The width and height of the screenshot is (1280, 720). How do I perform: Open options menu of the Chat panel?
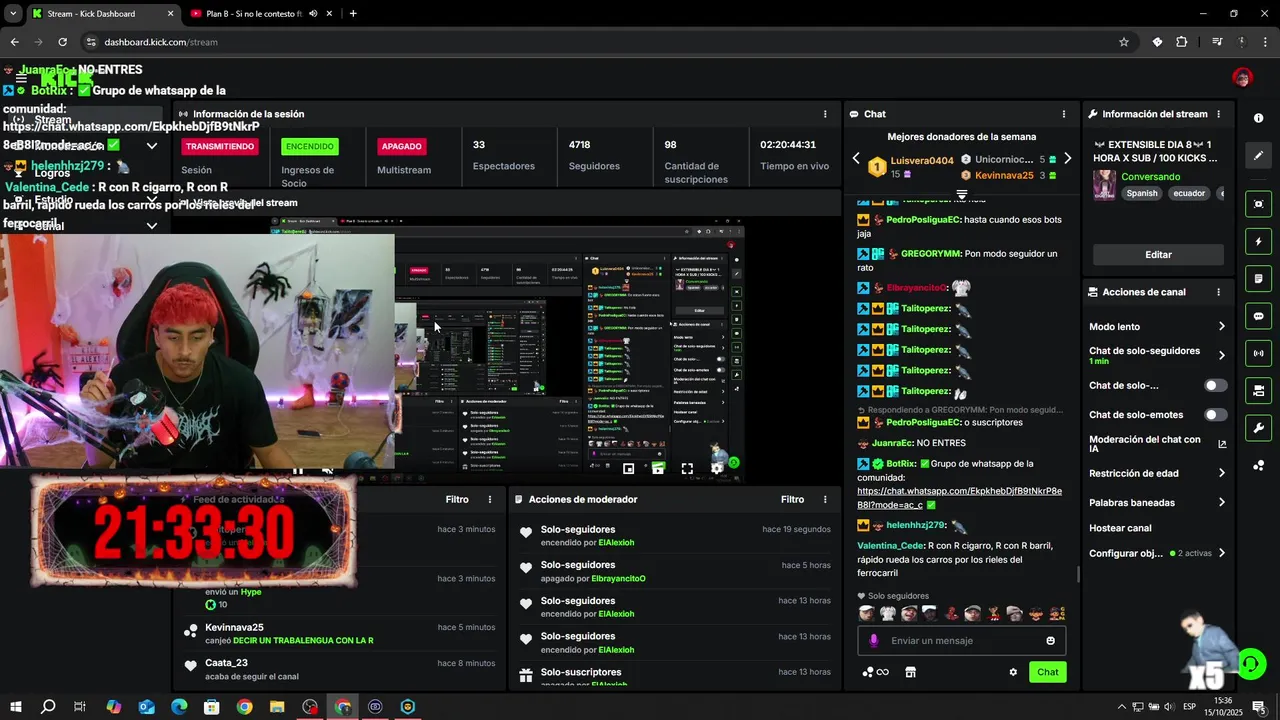click(x=1064, y=114)
